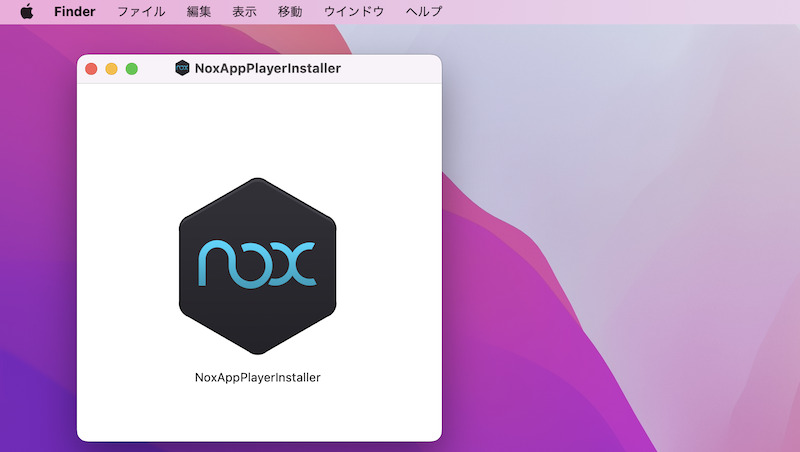800x452 pixels.
Task: Zoom the window using the green button
Action: (x=131, y=69)
